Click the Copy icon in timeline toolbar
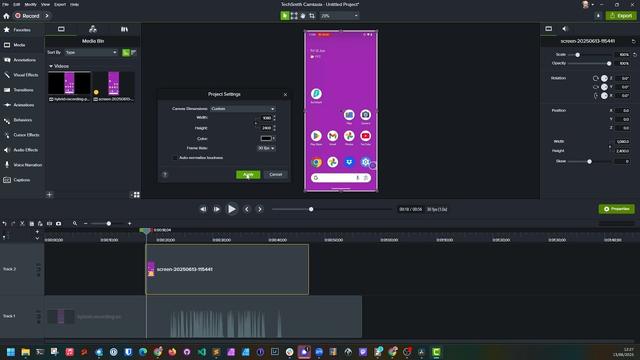Viewport: 640px width, 360px height. [31, 224]
